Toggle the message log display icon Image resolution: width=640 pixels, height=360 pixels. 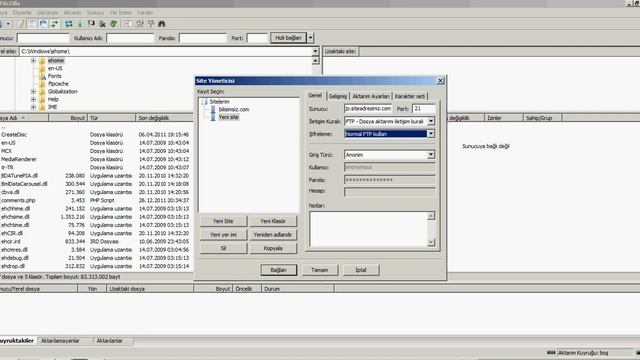21,24
